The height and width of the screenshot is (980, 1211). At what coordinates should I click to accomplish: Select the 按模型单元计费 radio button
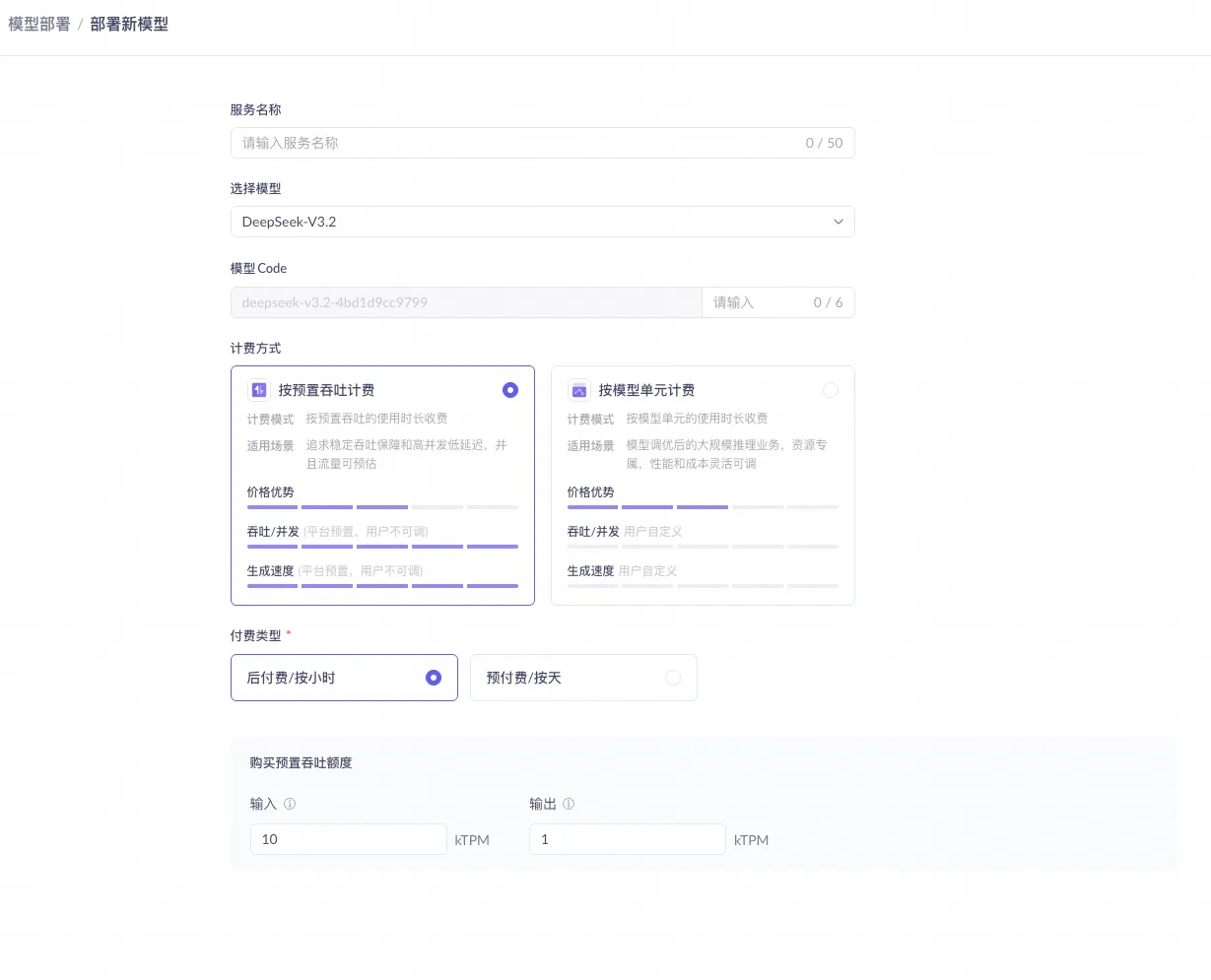[830, 390]
